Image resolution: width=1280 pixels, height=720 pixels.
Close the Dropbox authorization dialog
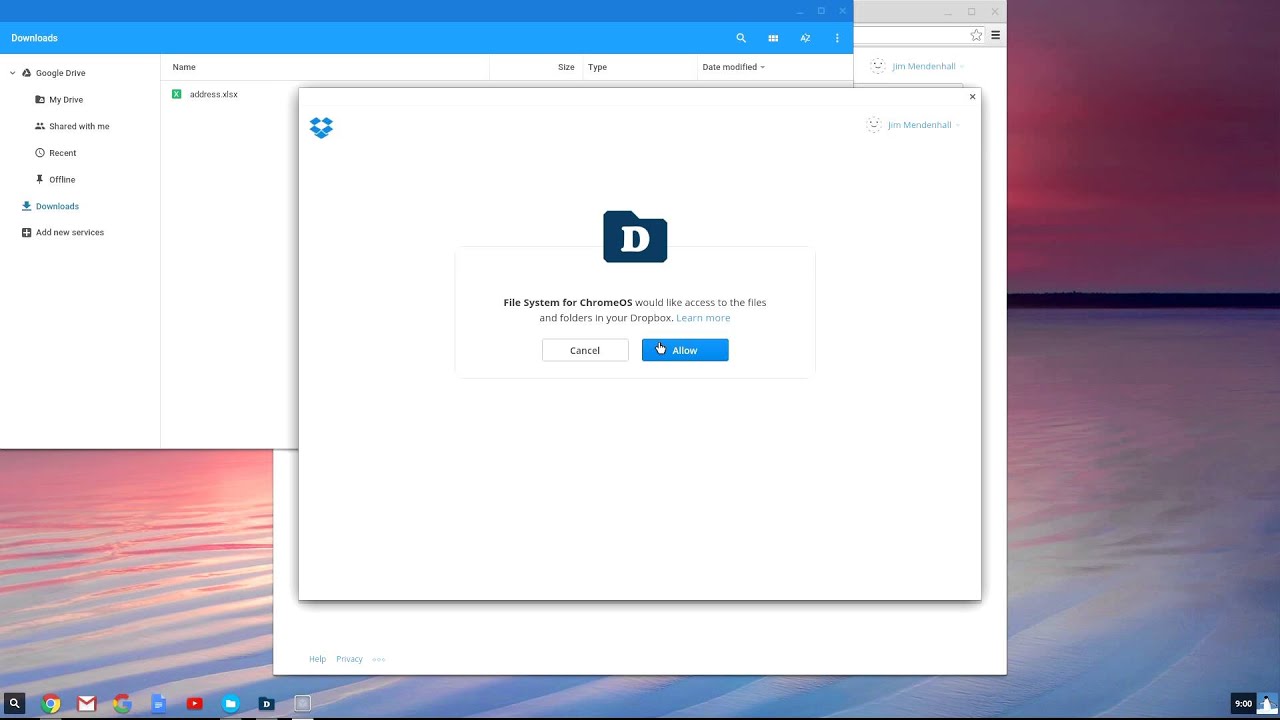tap(972, 97)
